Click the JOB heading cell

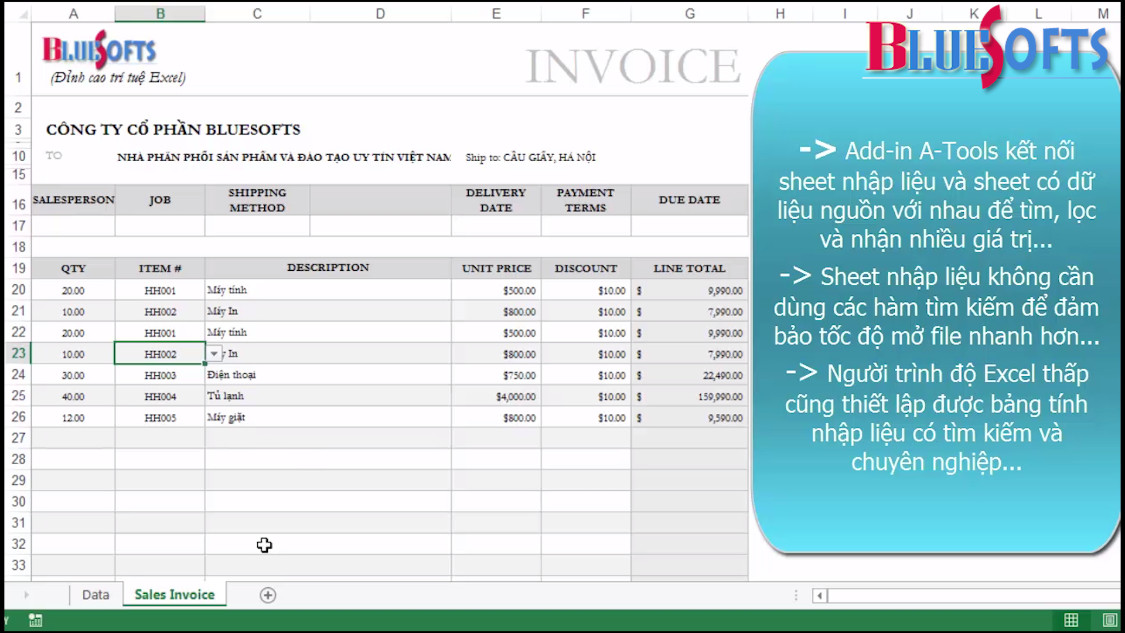point(160,200)
